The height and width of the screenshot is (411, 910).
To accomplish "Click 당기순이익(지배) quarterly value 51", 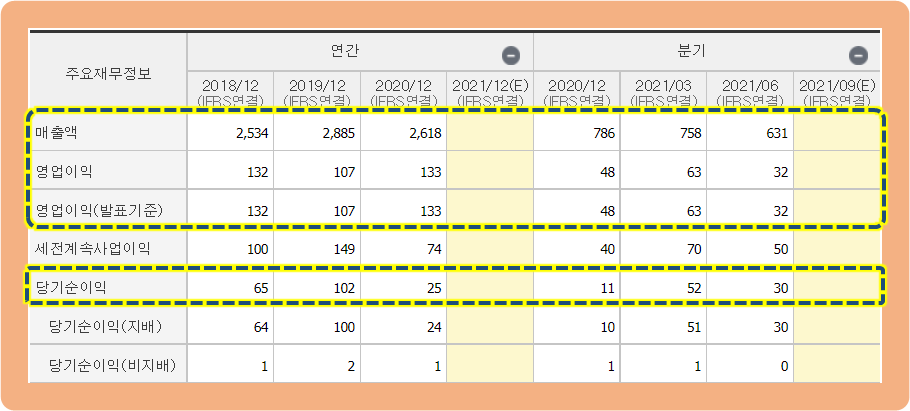I will pos(694,327).
